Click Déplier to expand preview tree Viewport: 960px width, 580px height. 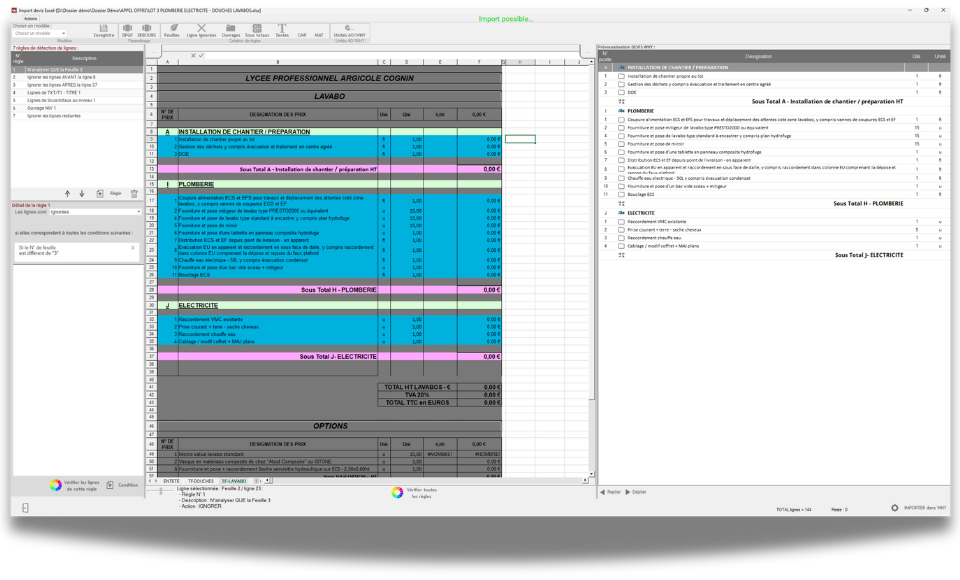(636, 492)
